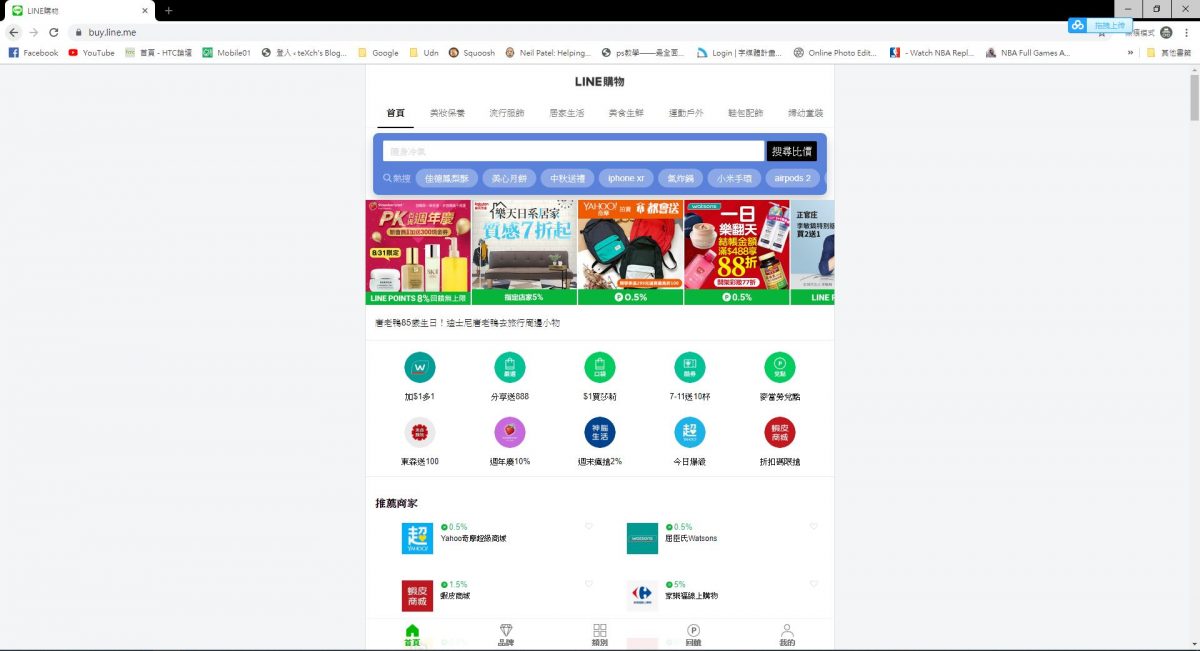Click the 中秋送禮 hot search tag
Viewport: 1200px width, 651px height.
pos(568,178)
